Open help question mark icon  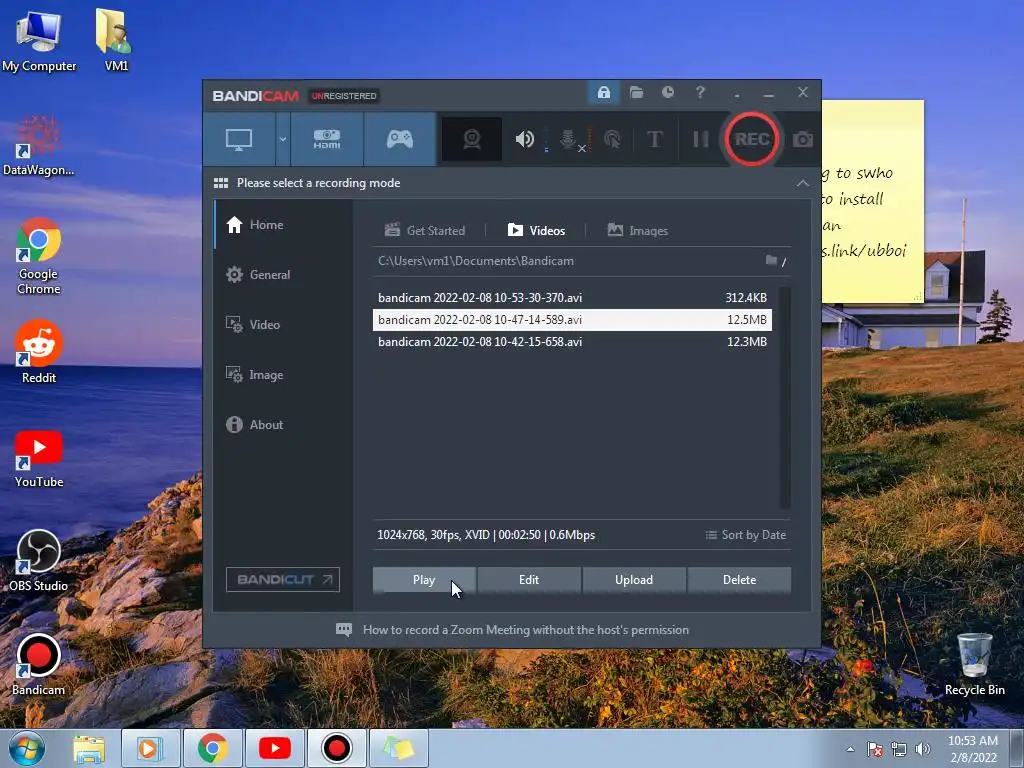[x=700, y=92]
